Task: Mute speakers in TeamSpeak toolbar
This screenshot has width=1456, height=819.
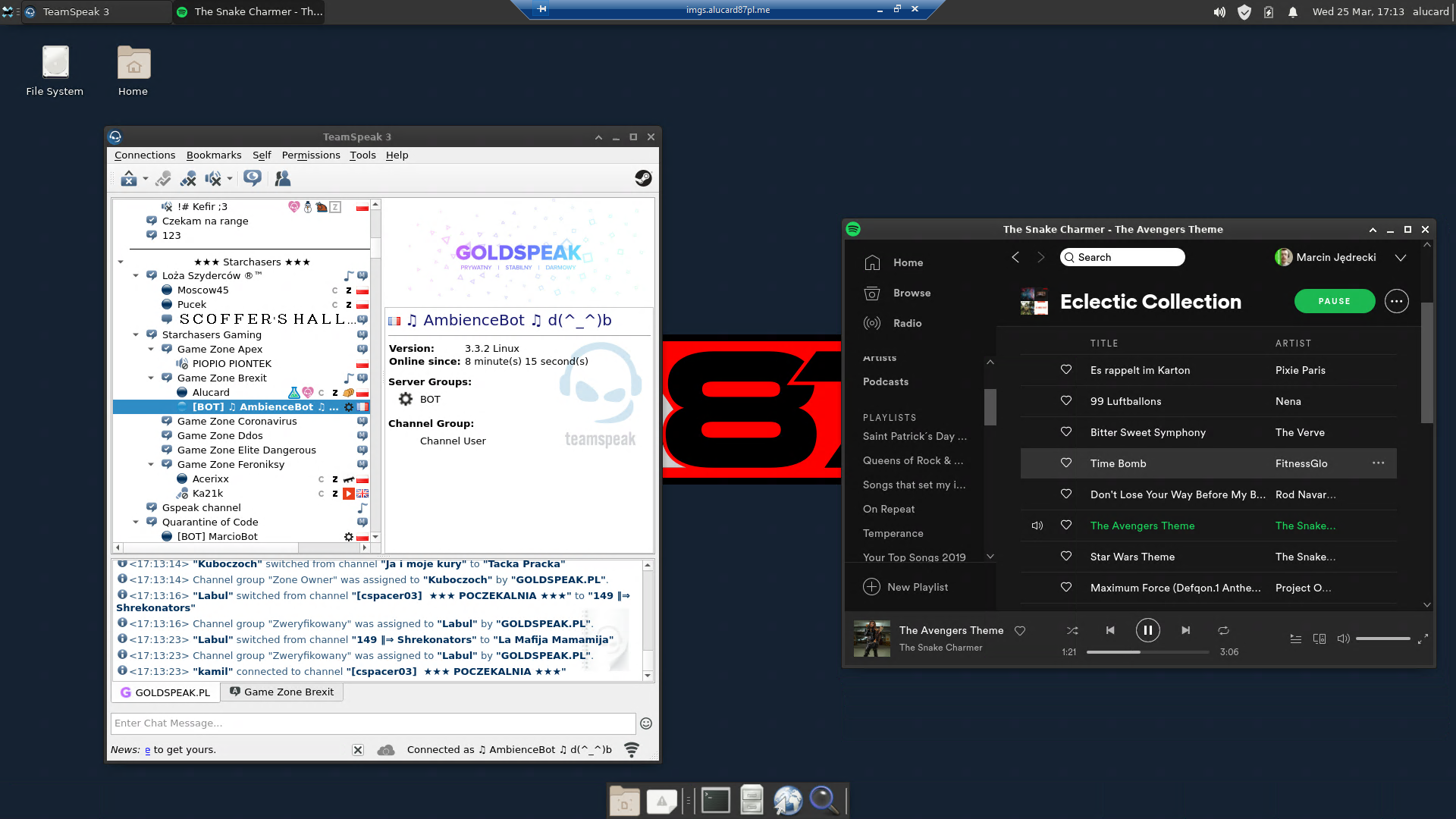Action: (x=213, y=179)
